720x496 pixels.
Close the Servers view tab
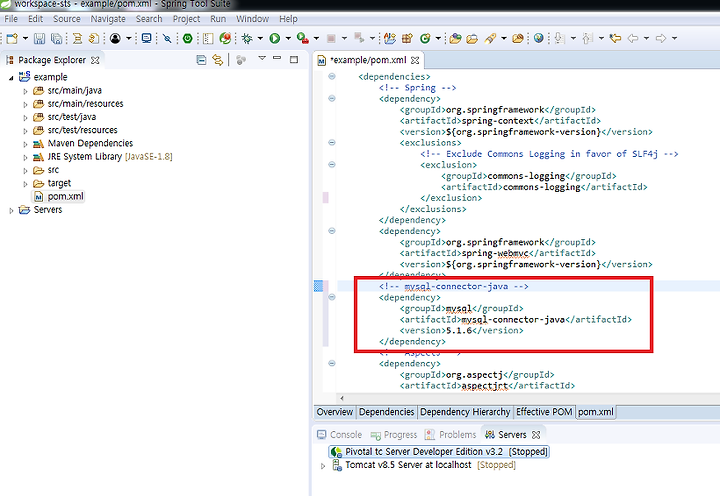point(536,434)
